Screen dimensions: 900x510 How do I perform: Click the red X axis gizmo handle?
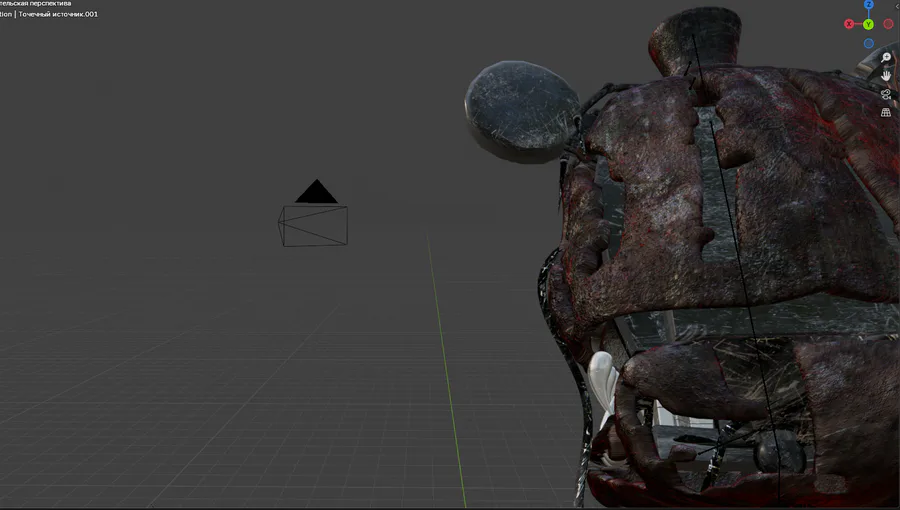(849, 24)
